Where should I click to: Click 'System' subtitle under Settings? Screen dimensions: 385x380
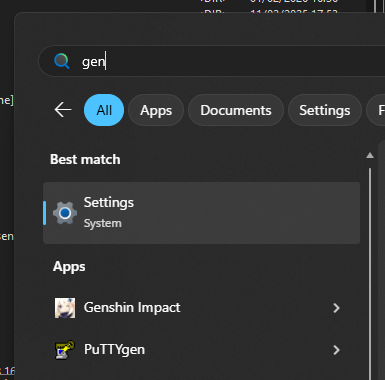(x=102, y=223)
